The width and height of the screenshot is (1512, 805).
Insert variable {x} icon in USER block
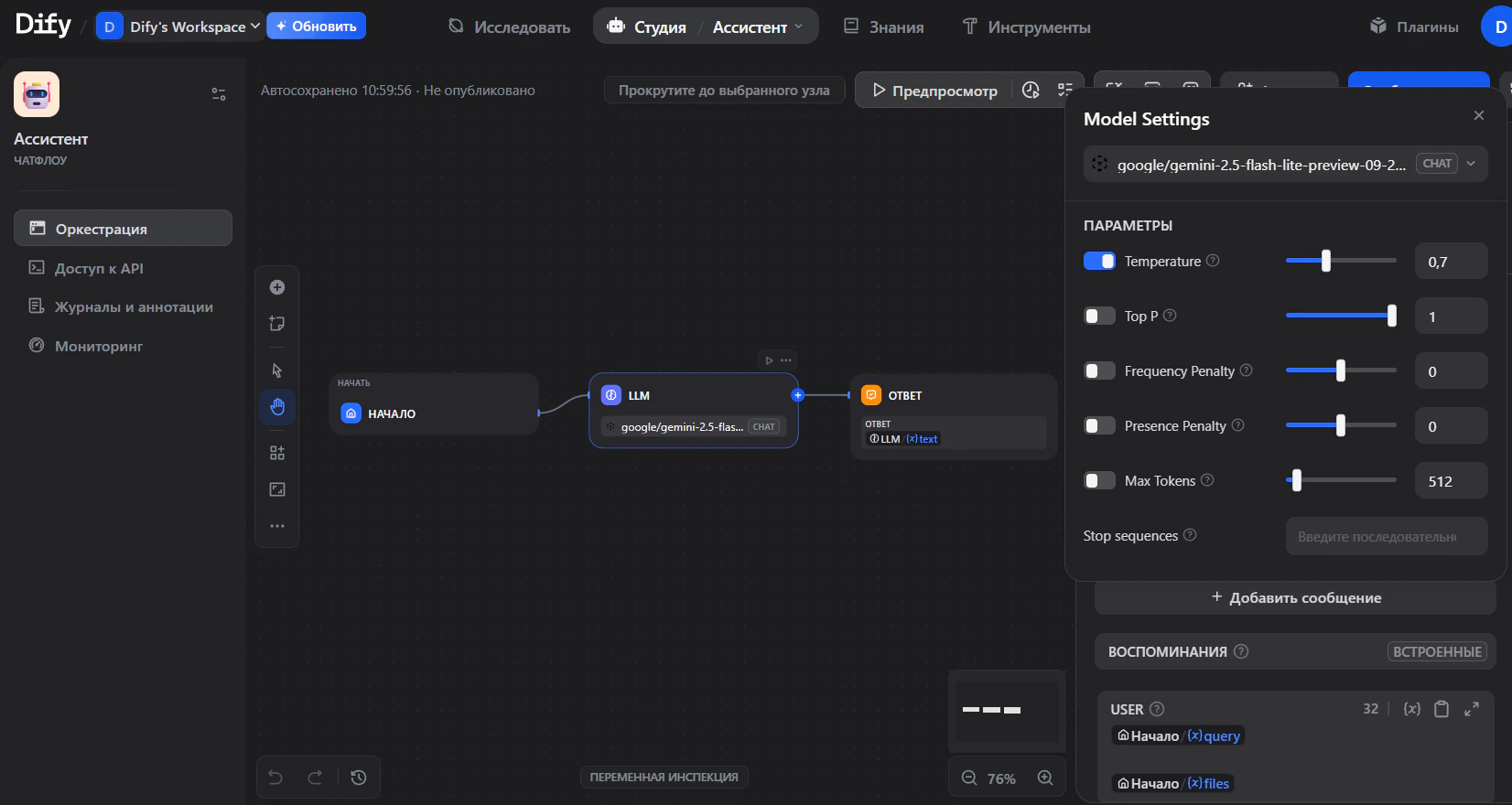tap(1412, 709)
